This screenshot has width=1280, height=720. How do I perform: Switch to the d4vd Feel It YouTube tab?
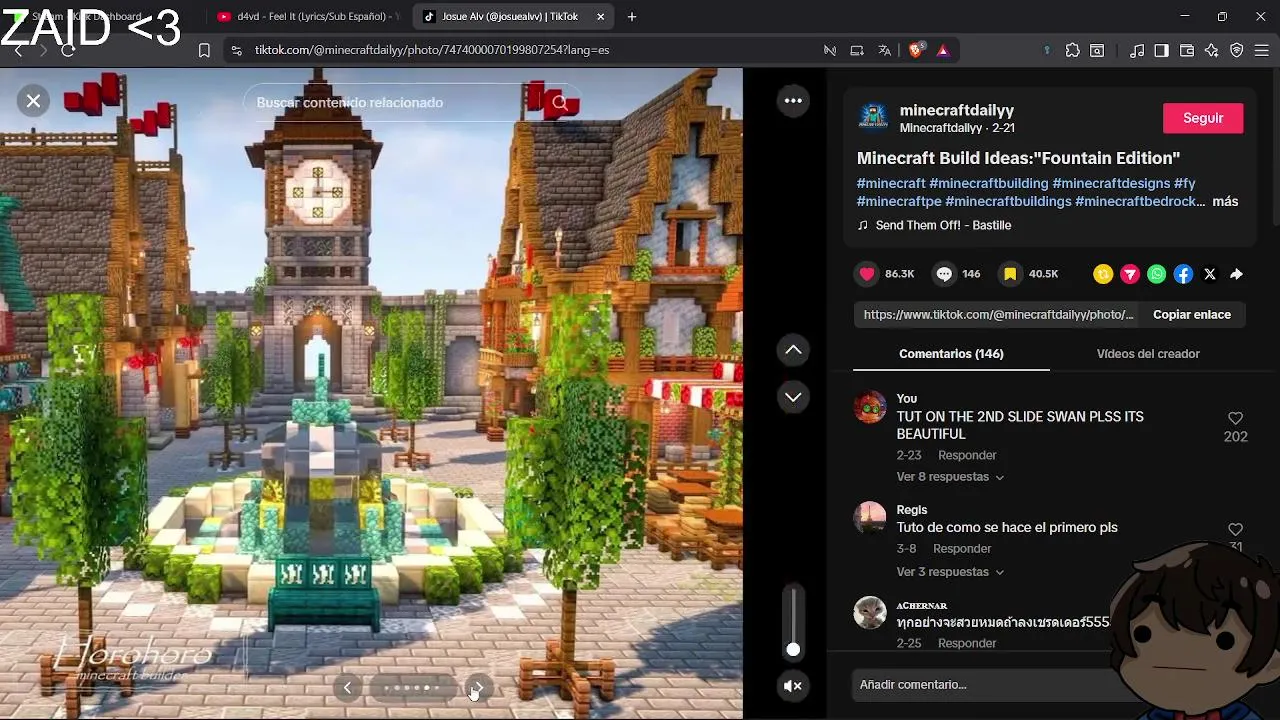pos(308,17)
